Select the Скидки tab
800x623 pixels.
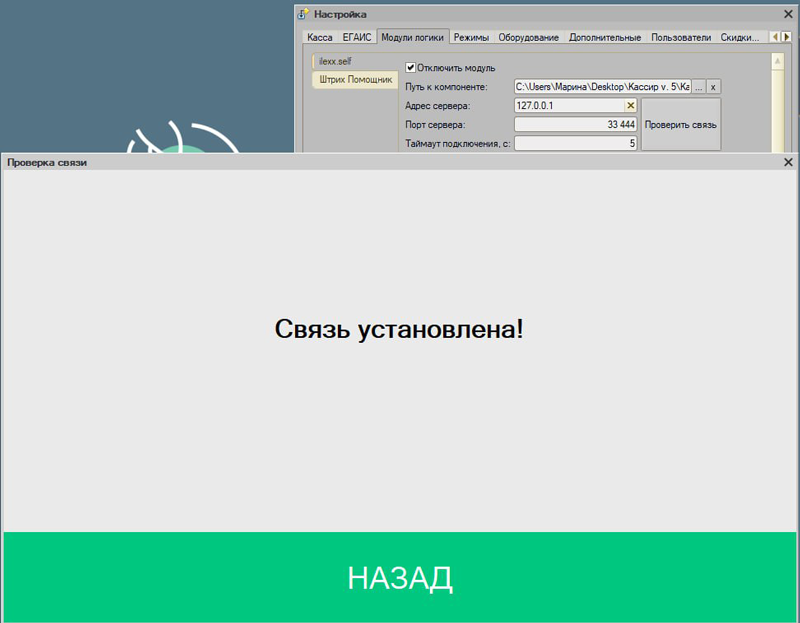coord(739,37)
